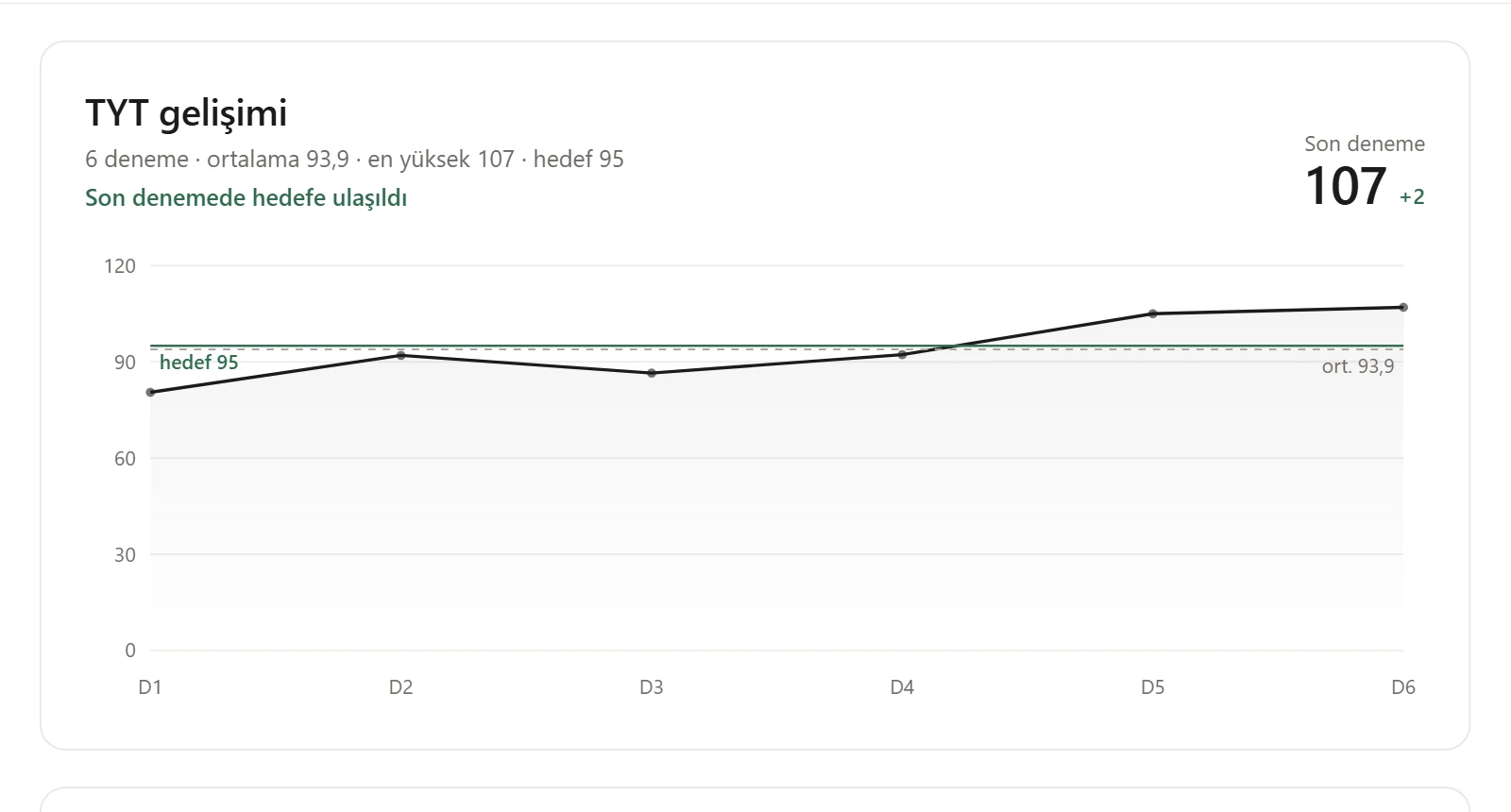Click the 120 y-axis label
Viewport: 1511px width, 812px height.
pyautogui.click(x=120, y=265)
